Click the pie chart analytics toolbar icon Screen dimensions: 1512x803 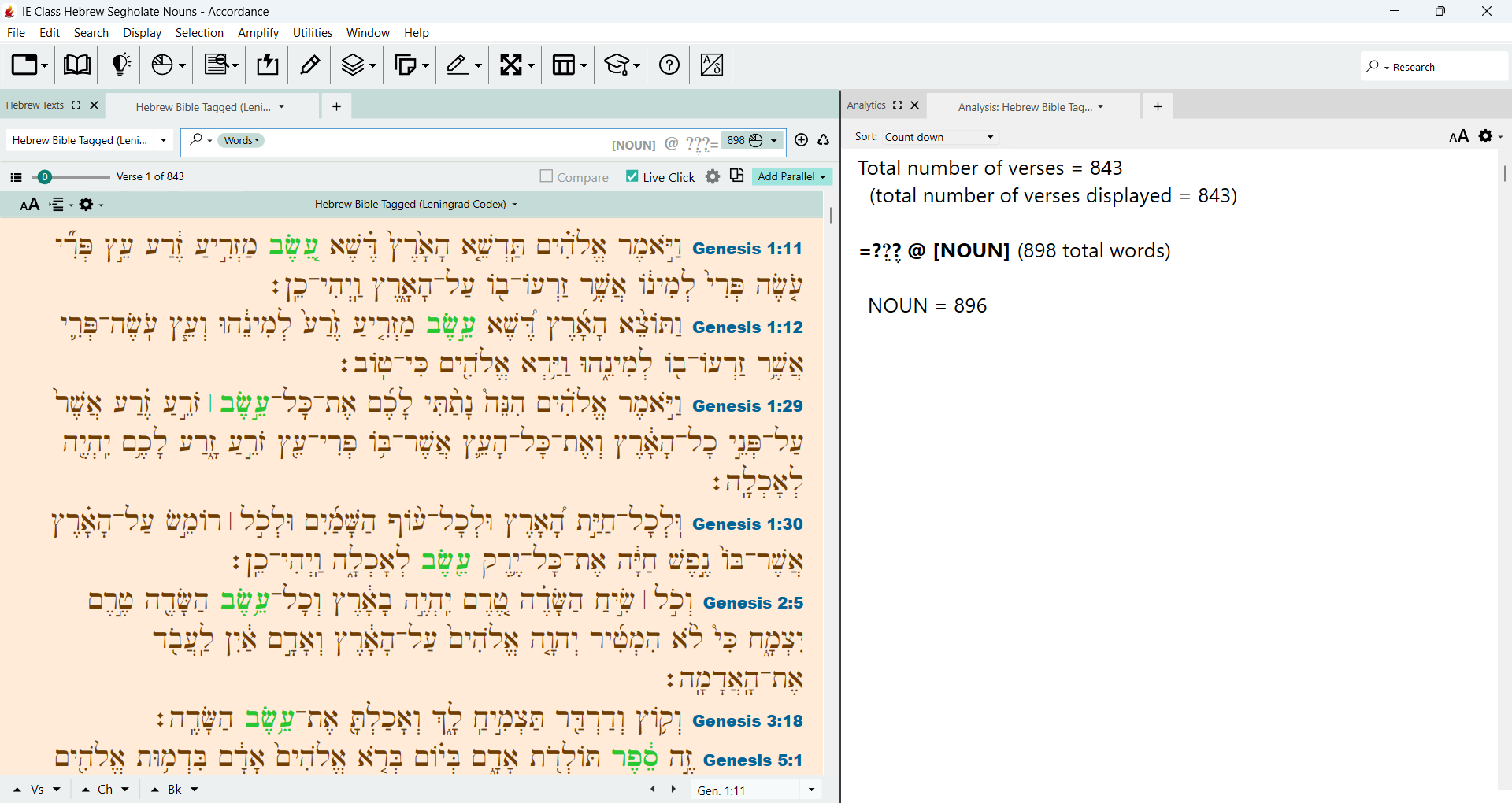[168, 65]
